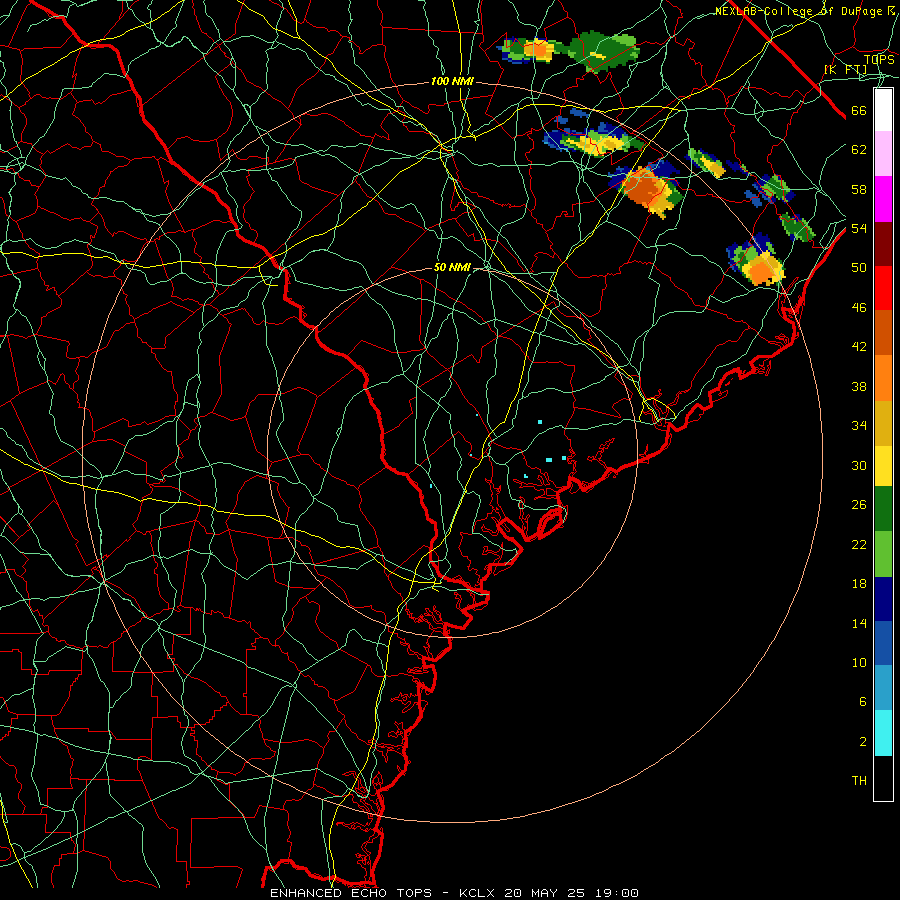Screen dimensions: 900x900
Task: Pick the dark maroon legend swatch
Action: (883, 243)
